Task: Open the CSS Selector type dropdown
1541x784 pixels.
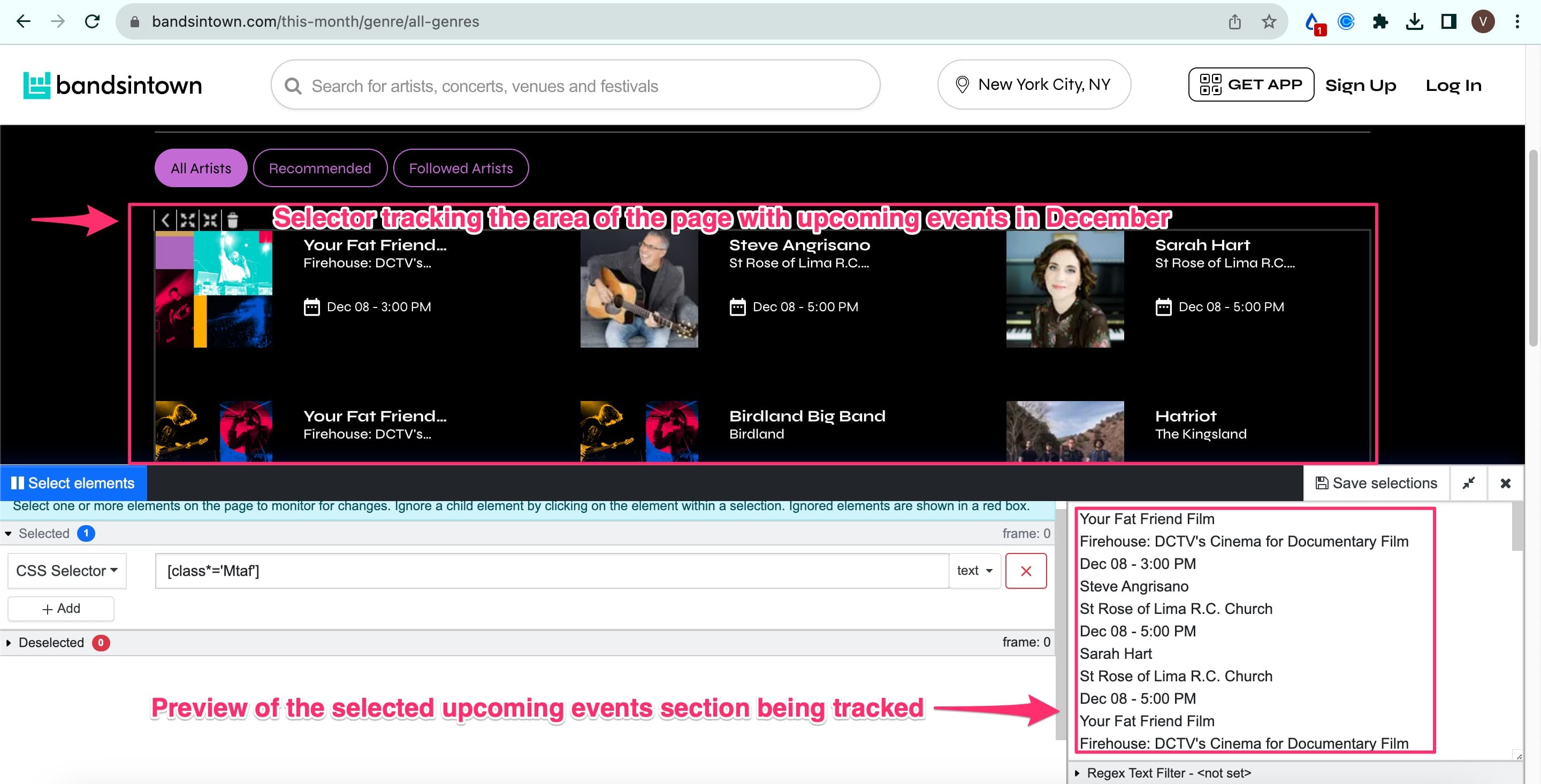Action: (x=66, y=571)
